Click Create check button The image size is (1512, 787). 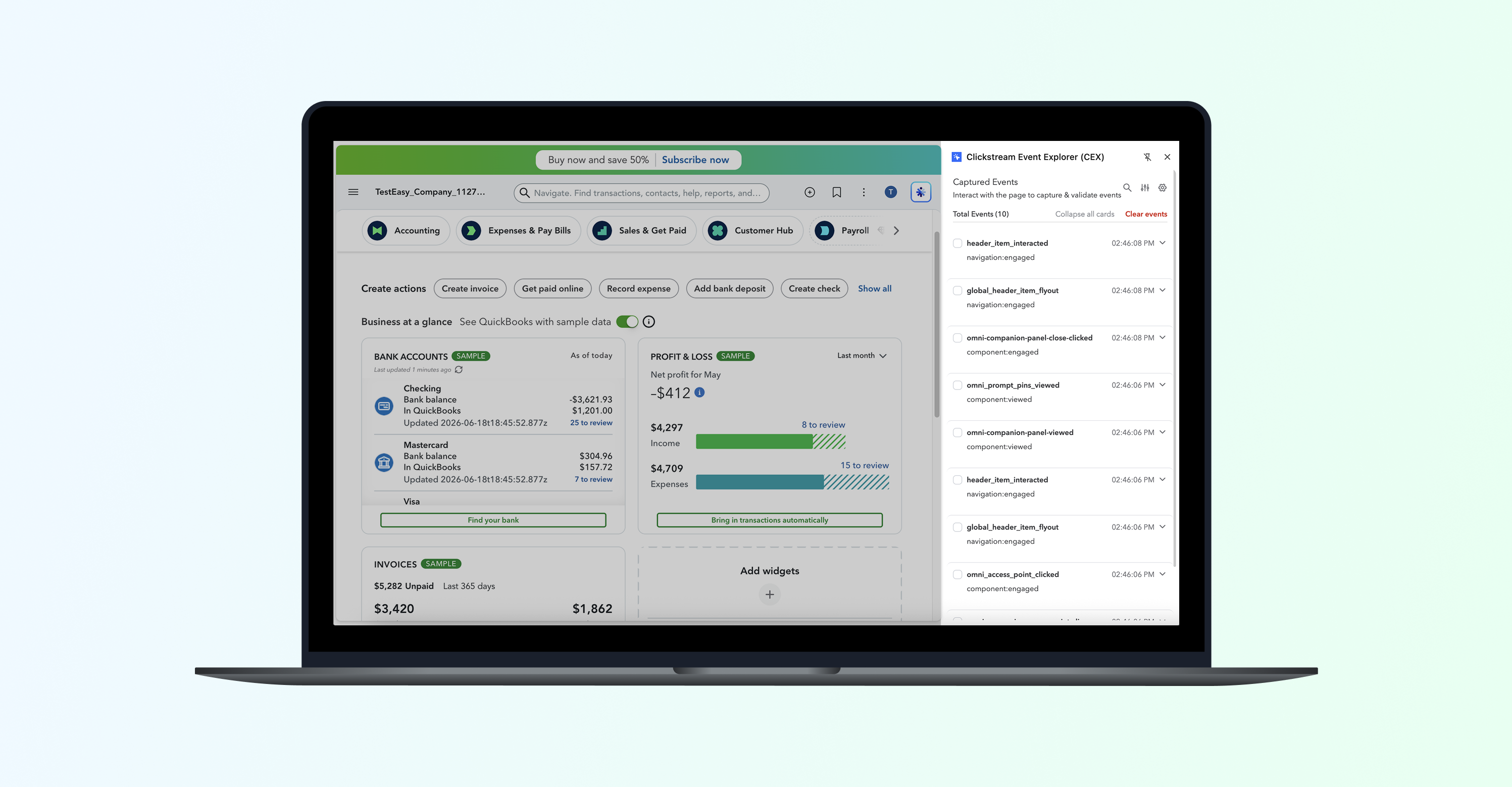814,288
